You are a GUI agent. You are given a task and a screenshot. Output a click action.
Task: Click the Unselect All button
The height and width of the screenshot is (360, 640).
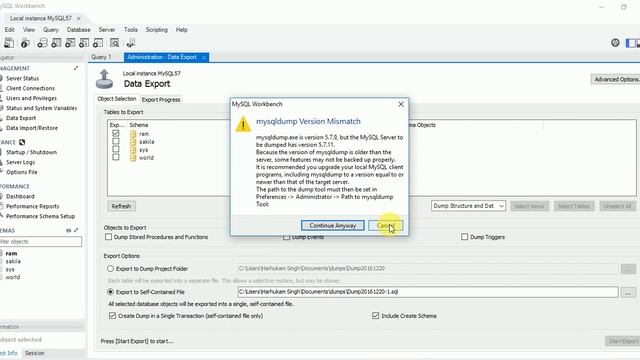coord(617,206)
